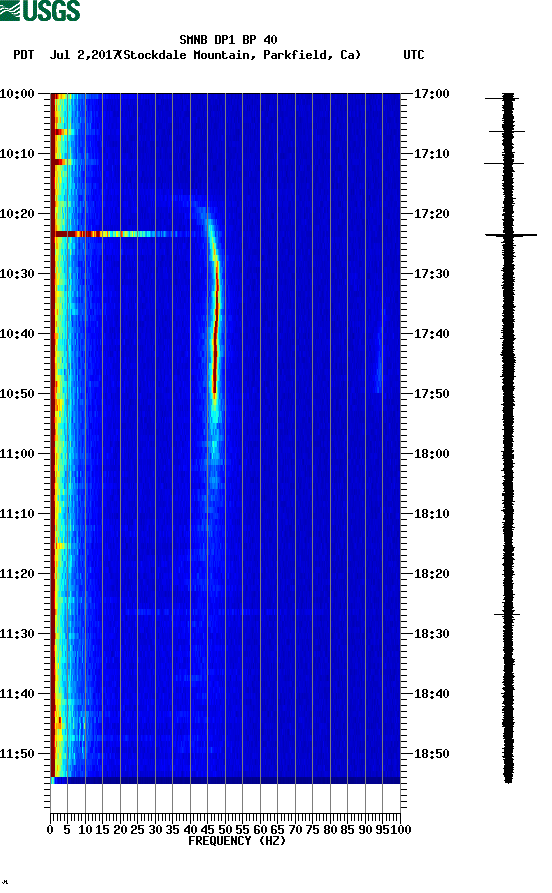Screen dimensions: 552x893
Task: Click the 60 Hz frequency axis label
Action: coord(260,830)
